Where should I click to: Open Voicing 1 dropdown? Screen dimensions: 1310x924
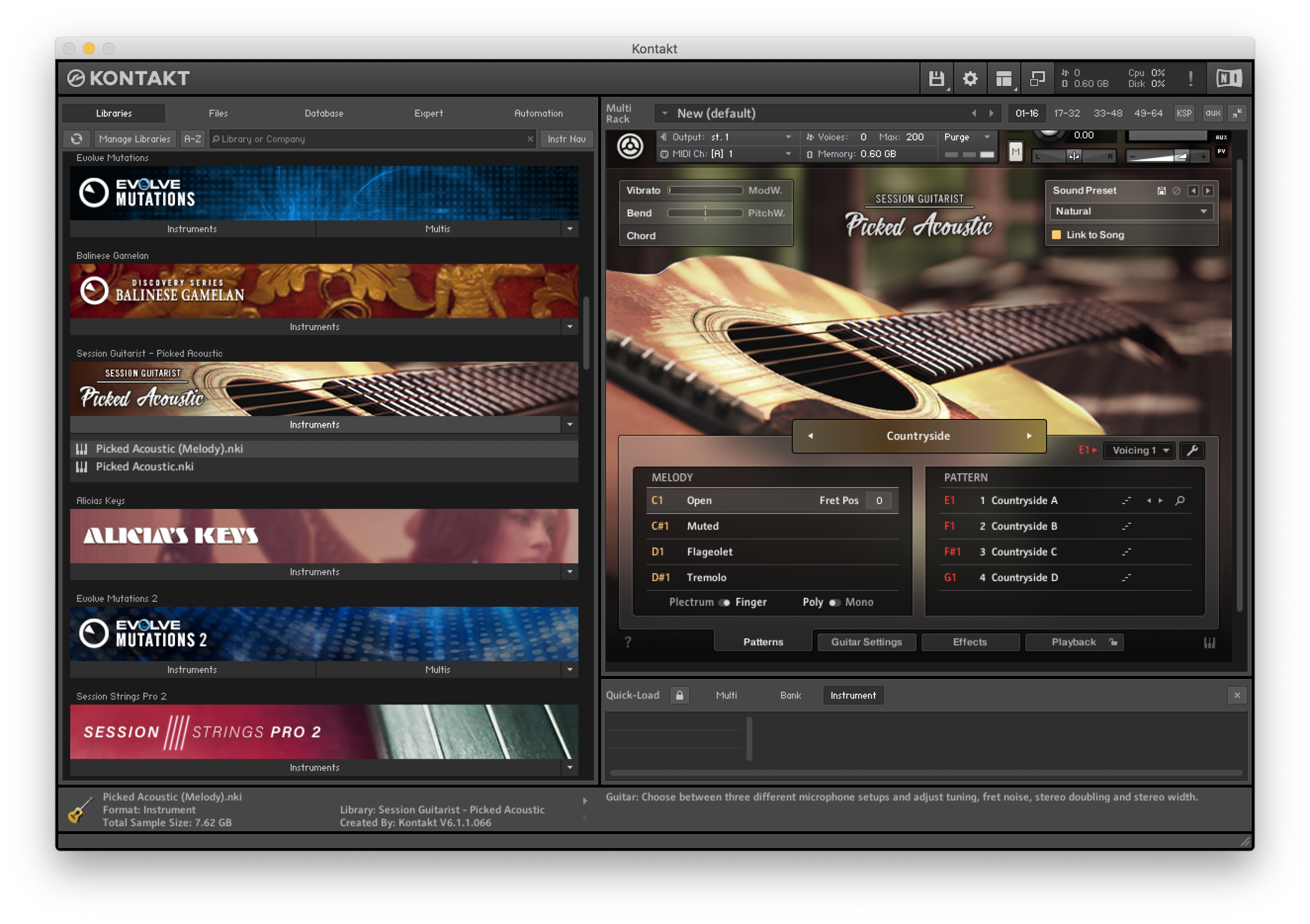1139,451
